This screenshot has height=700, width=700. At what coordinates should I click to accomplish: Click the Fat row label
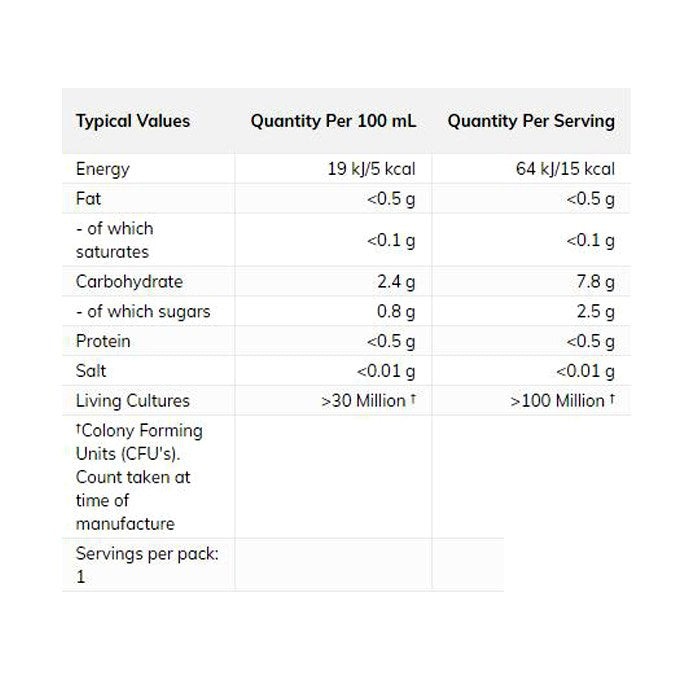pyautogui.click(x=89, y=199)
